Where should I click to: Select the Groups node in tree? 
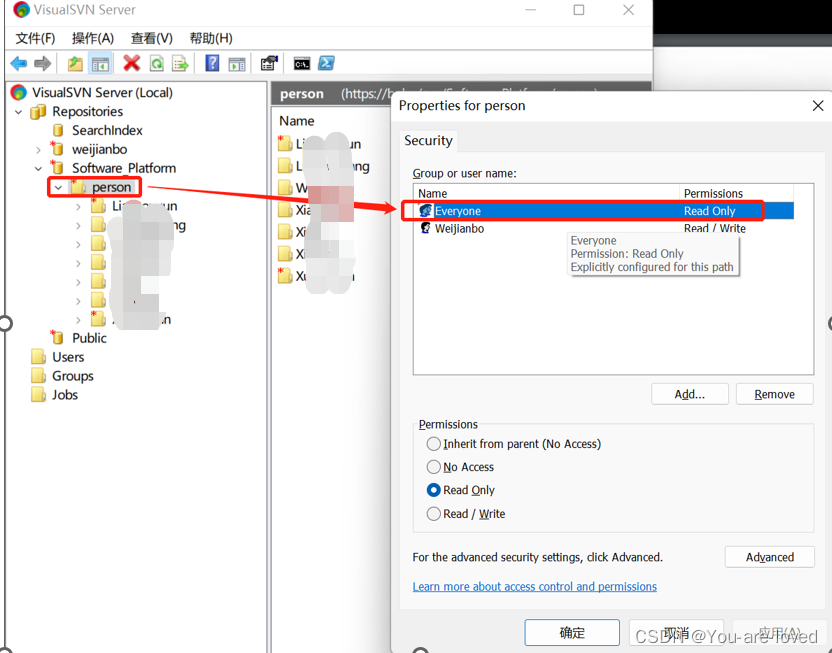[73, 376]
